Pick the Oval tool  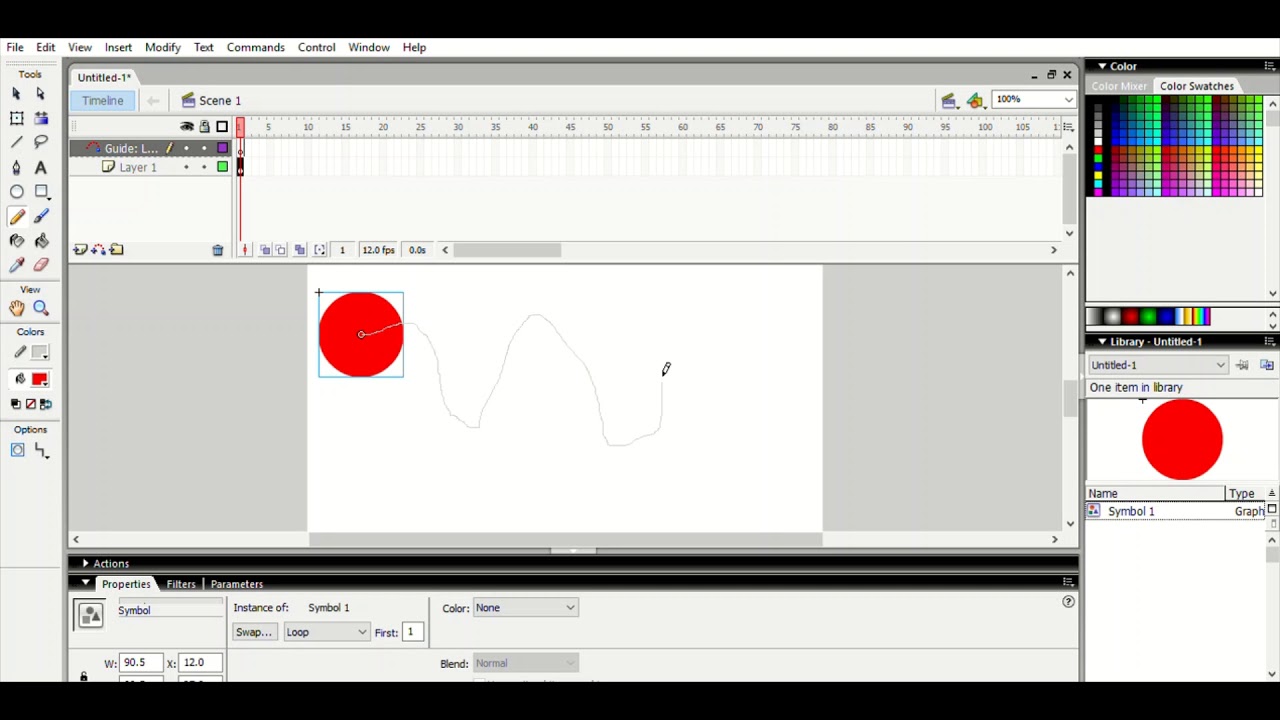pos(16,192)
